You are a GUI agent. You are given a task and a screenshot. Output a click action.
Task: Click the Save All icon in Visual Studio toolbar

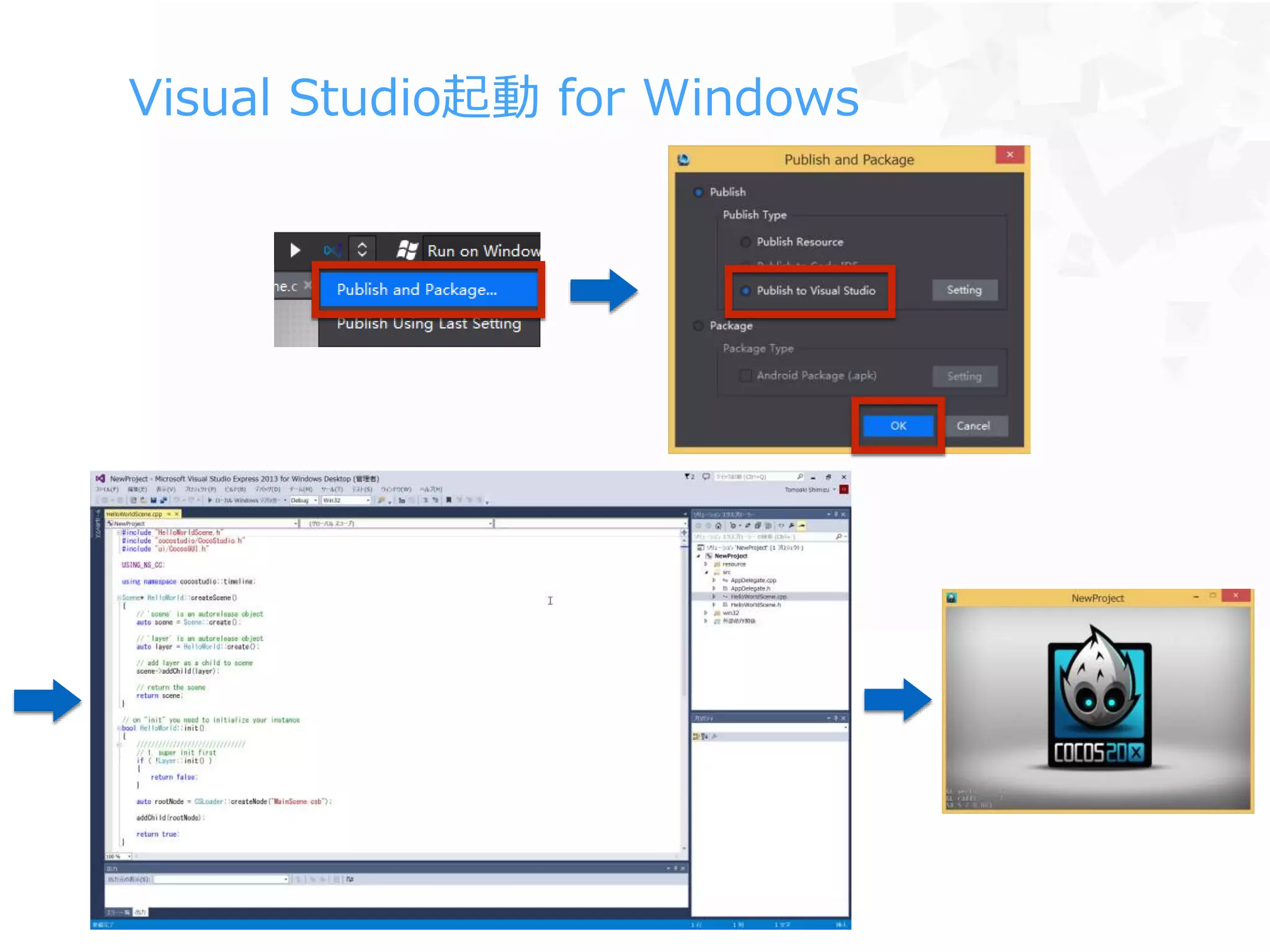(163, 500)
